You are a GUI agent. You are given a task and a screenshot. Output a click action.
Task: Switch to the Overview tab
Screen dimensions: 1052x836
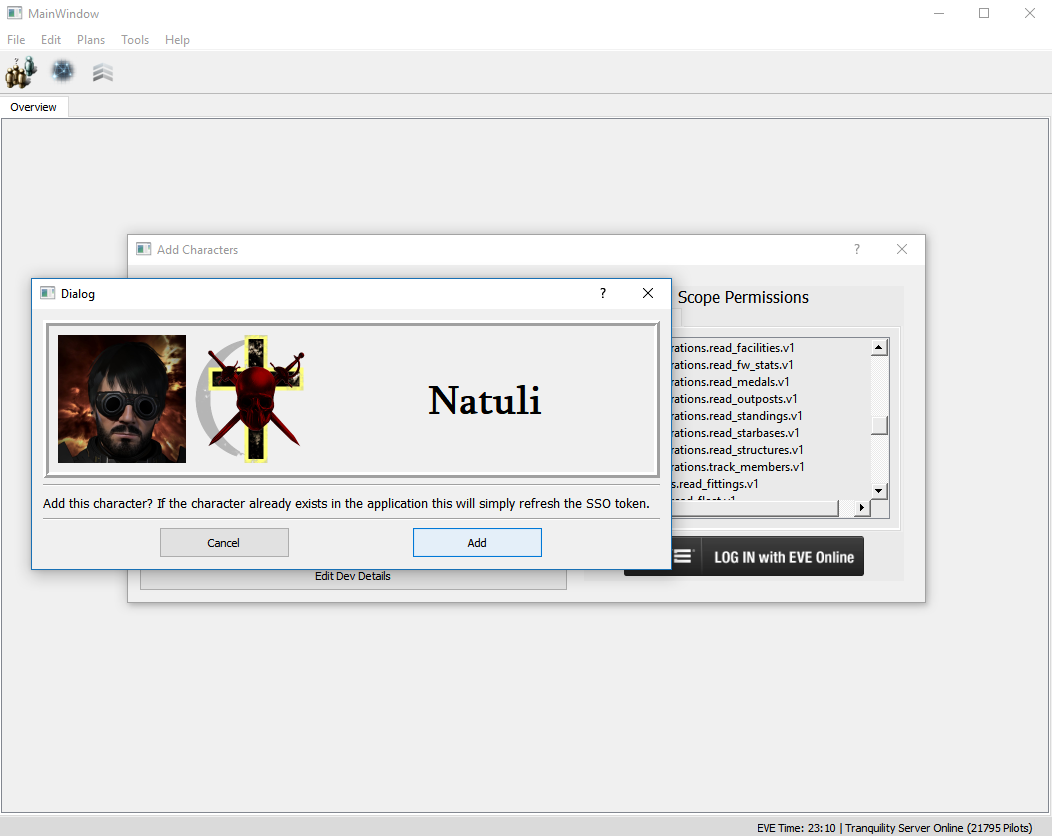[x=34, y=107]
